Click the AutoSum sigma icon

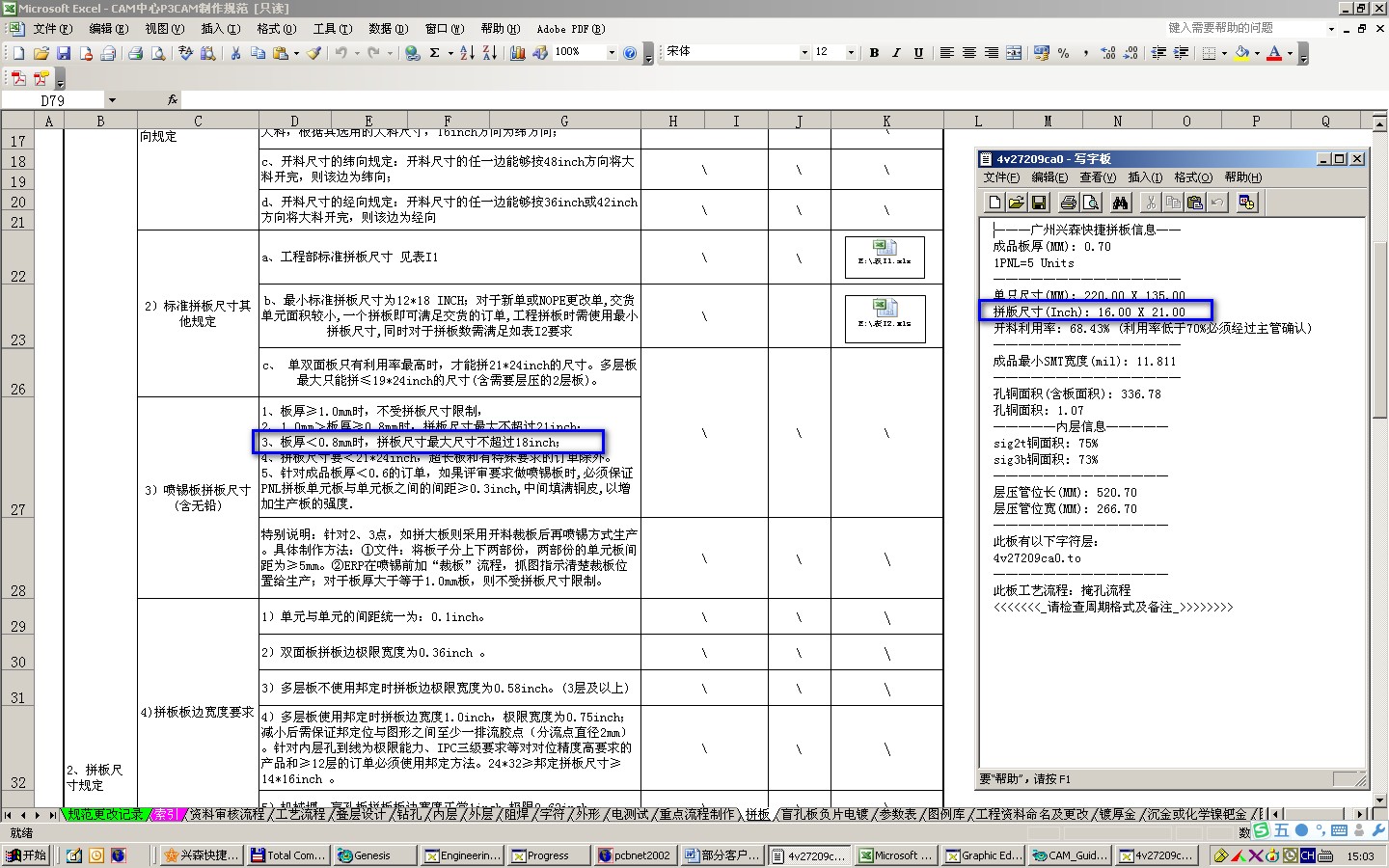pyautogui.click(x=435, y=53)
